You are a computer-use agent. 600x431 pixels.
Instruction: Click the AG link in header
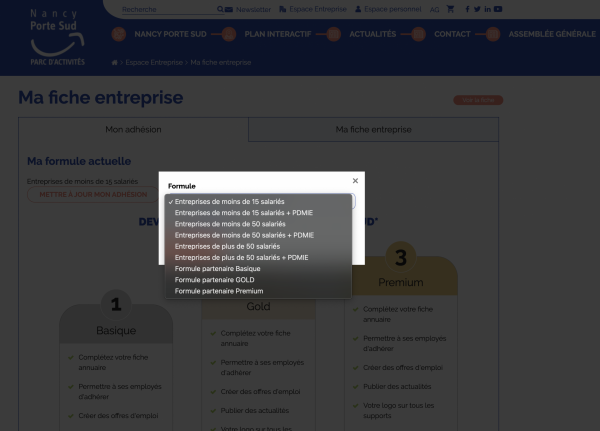tap(434, 10)
